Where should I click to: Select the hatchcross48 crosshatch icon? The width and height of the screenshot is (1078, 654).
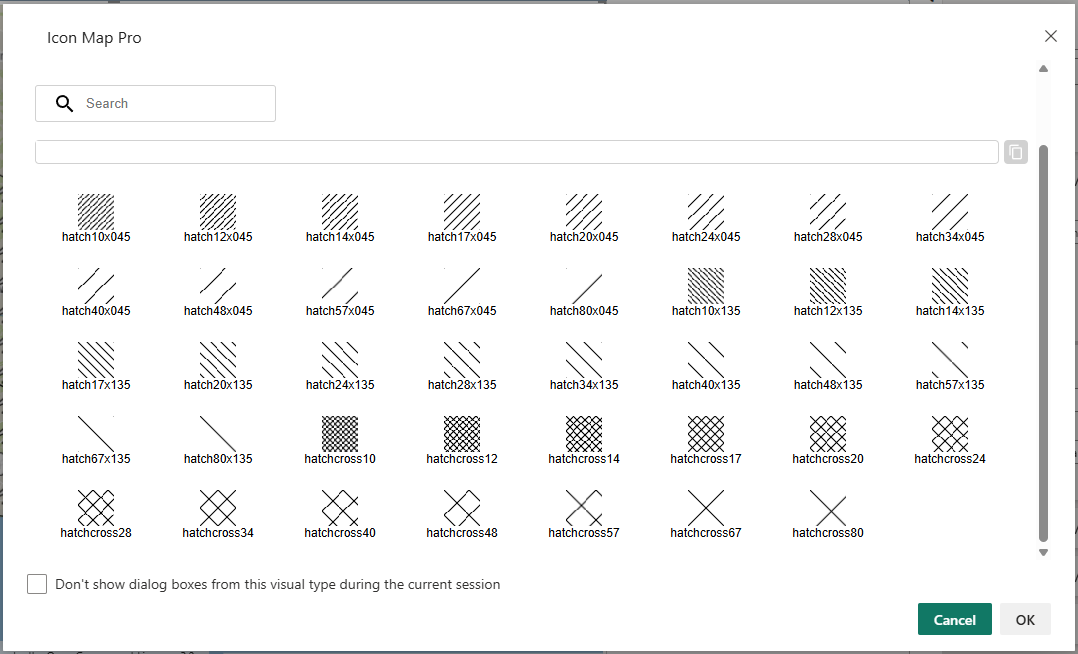pos(462,508)
